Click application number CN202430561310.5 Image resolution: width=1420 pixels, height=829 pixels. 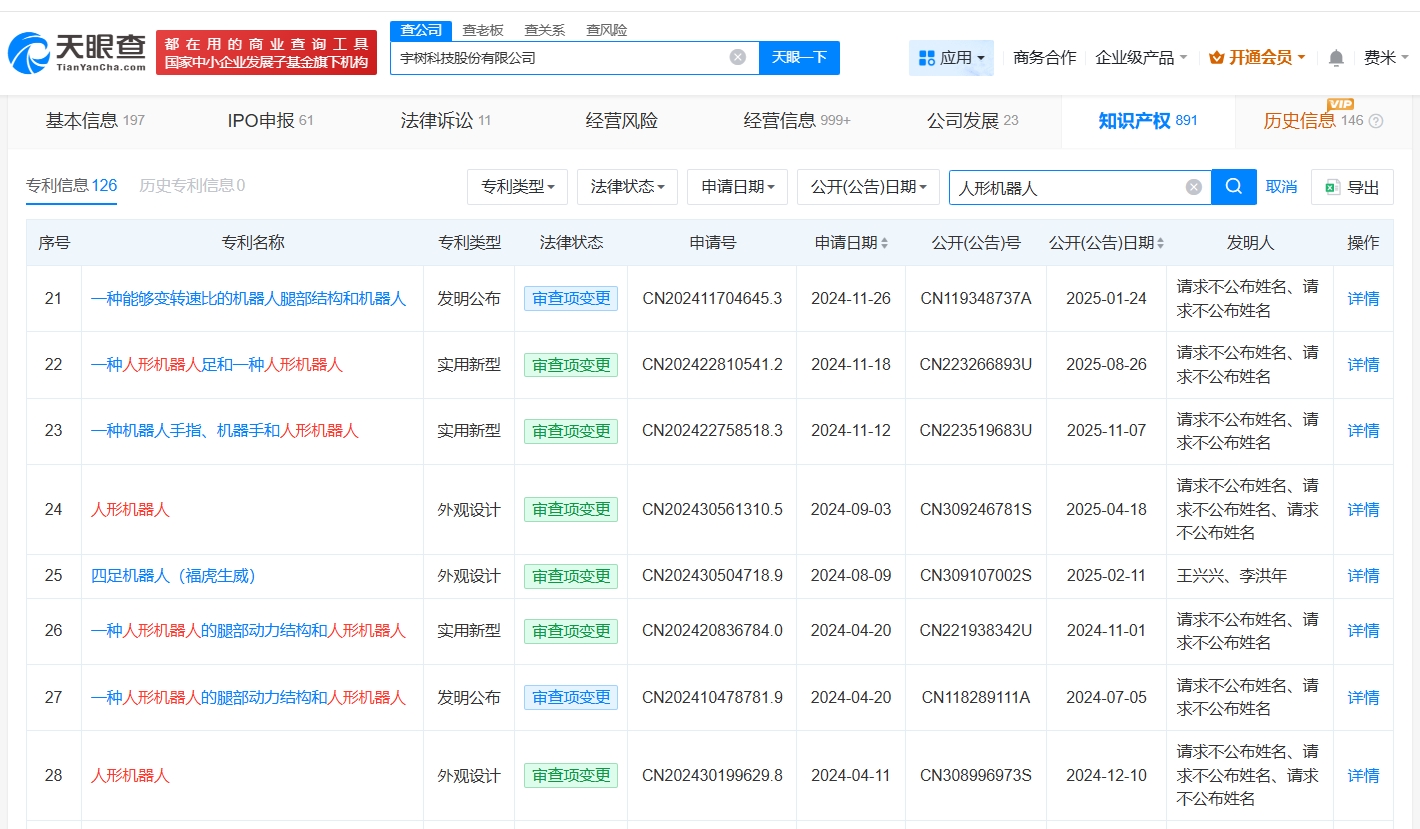[712, 510]
